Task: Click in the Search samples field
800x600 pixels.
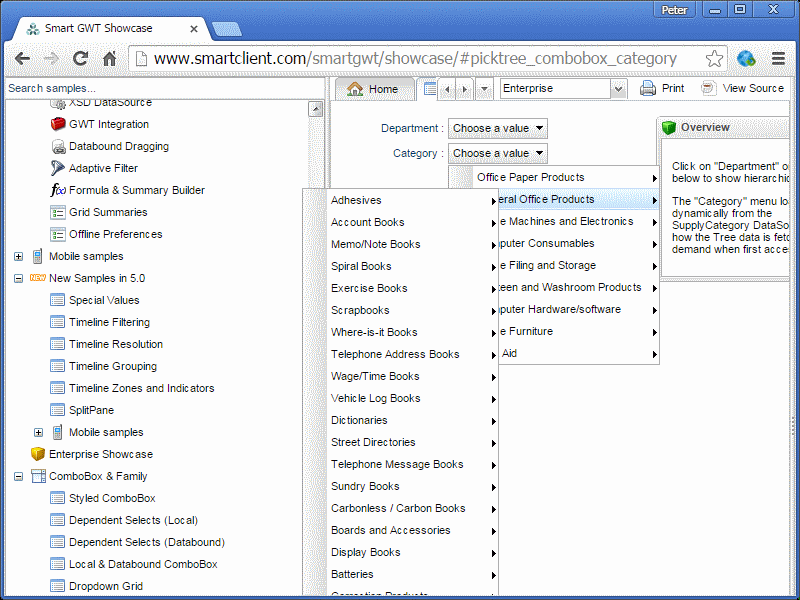Action: click(x=150, y=88)
